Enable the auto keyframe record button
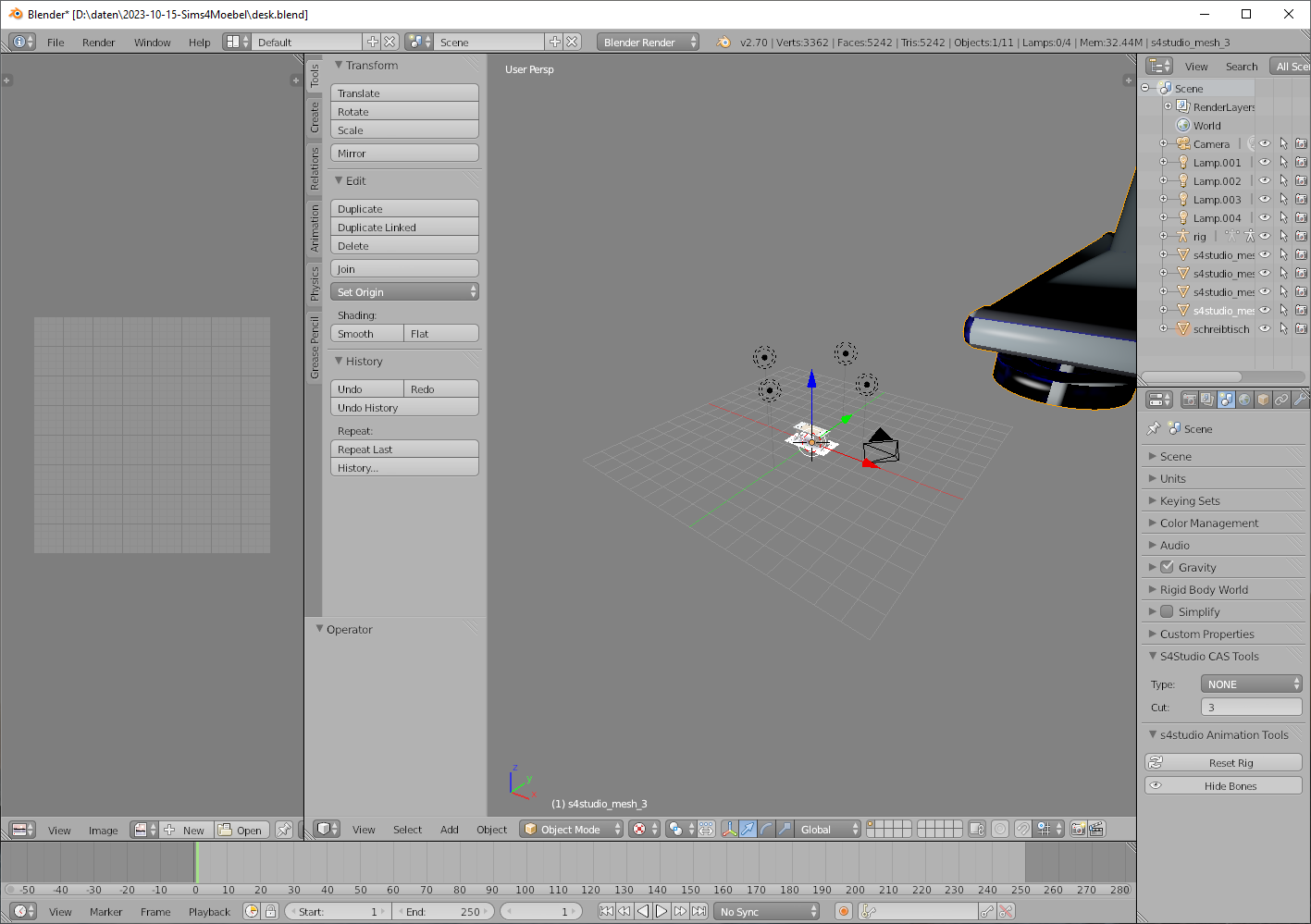This screenshot has height=924, width=1311. pyautogui.click(x=843, y=911)
